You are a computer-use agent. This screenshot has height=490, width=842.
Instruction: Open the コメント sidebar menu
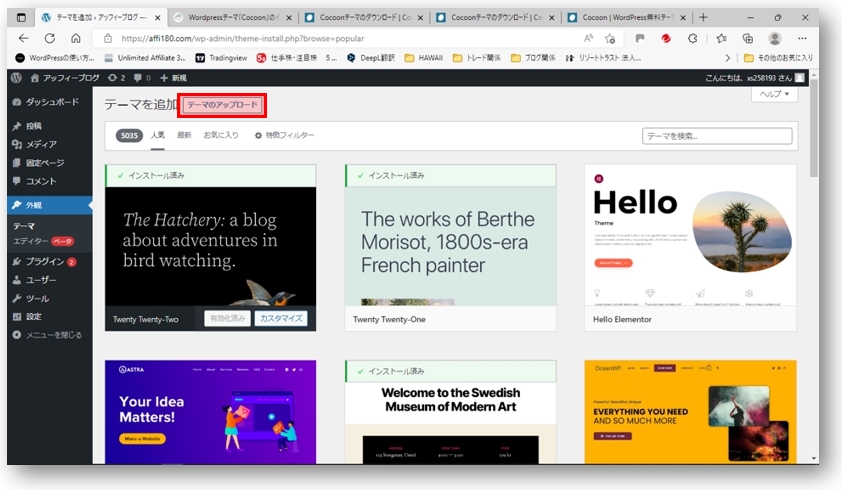[x=49, y=181]
